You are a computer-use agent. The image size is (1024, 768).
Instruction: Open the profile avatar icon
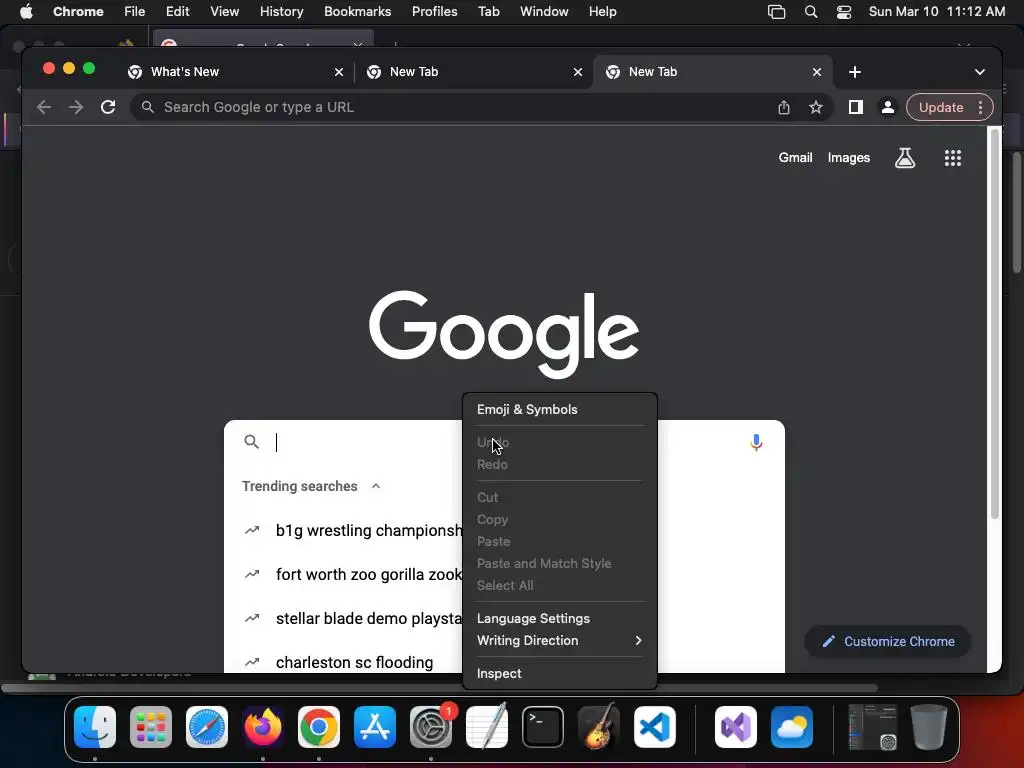(888, 107)
